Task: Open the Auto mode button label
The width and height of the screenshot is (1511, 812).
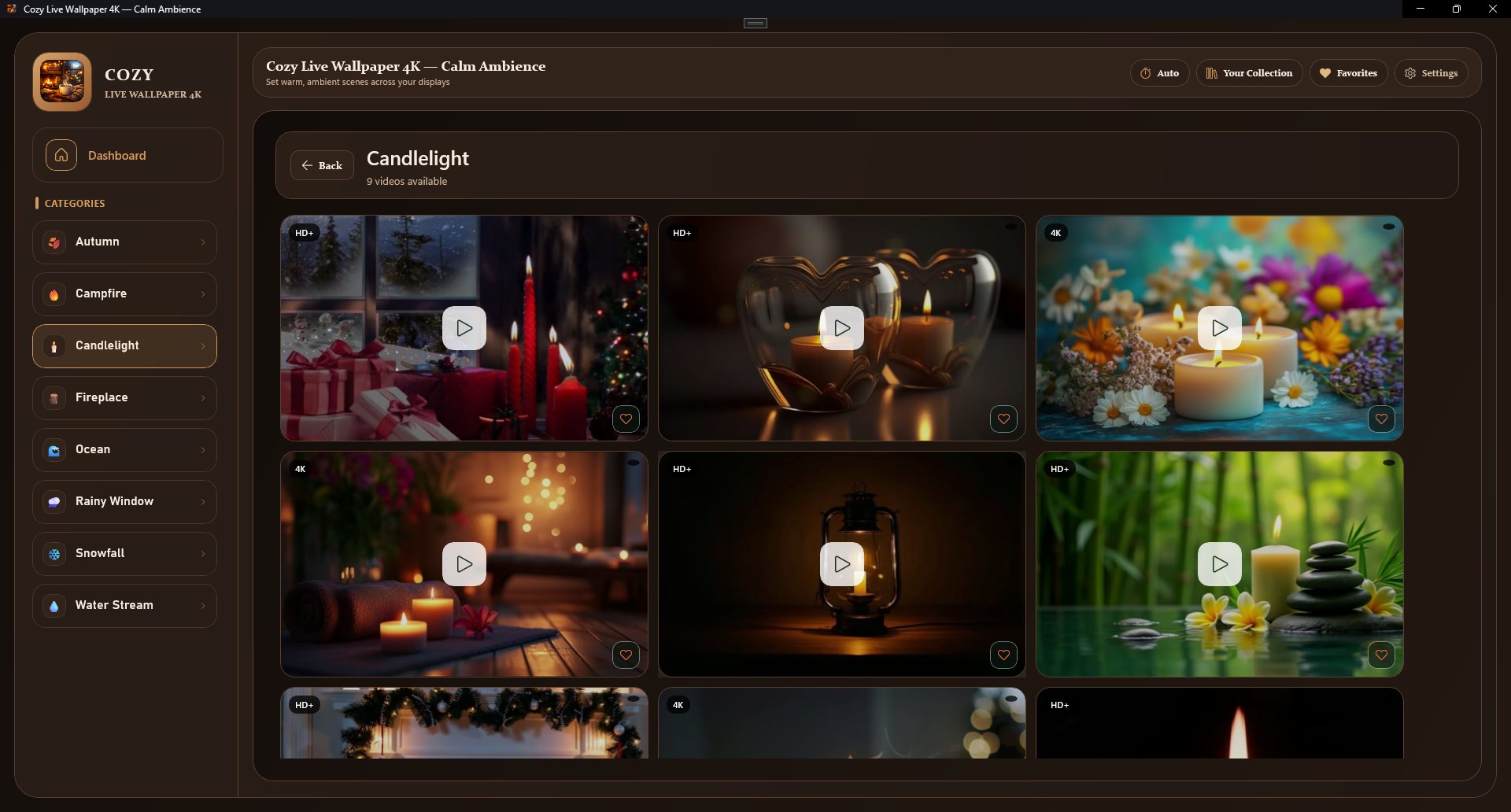Action: 1168,73
